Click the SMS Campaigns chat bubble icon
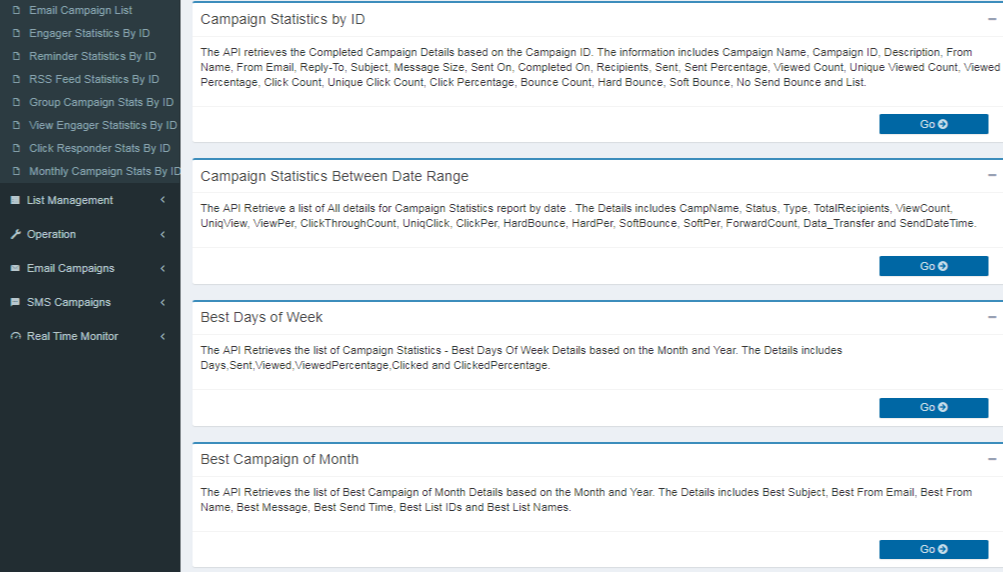The height and width of the screenshot is (572, 1003). [15, 302]
